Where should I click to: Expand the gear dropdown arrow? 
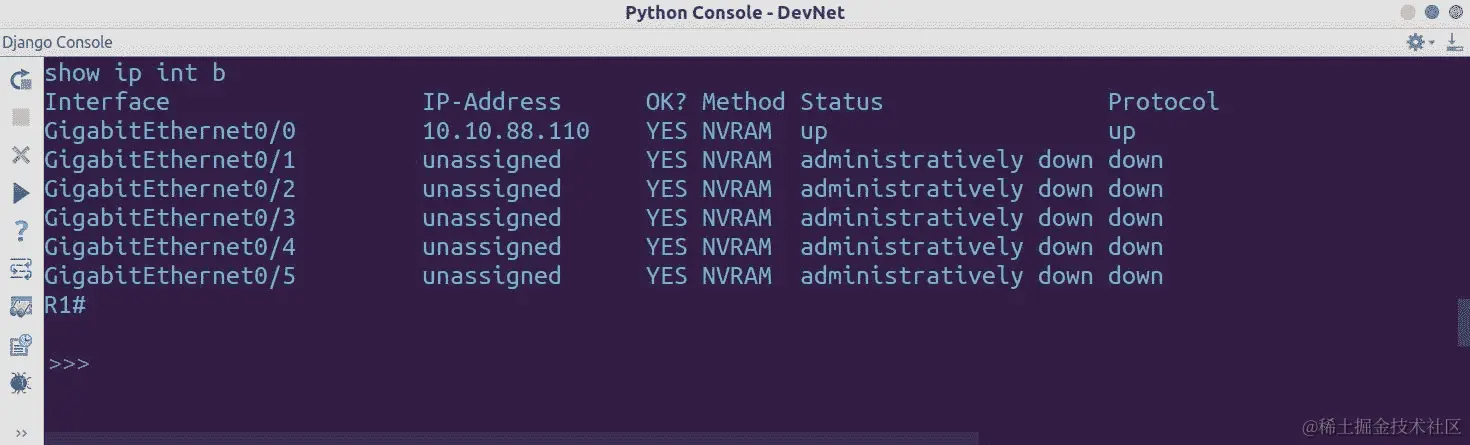pyautogui.click(x=1431, y=43)
